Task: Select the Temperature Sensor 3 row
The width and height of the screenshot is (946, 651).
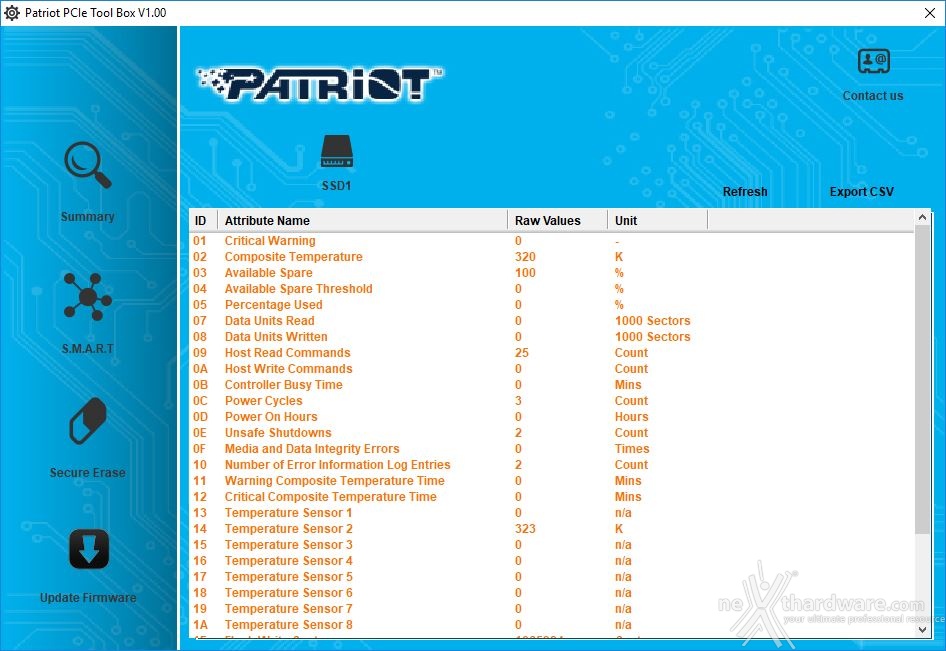Action: tap(551, 544)
